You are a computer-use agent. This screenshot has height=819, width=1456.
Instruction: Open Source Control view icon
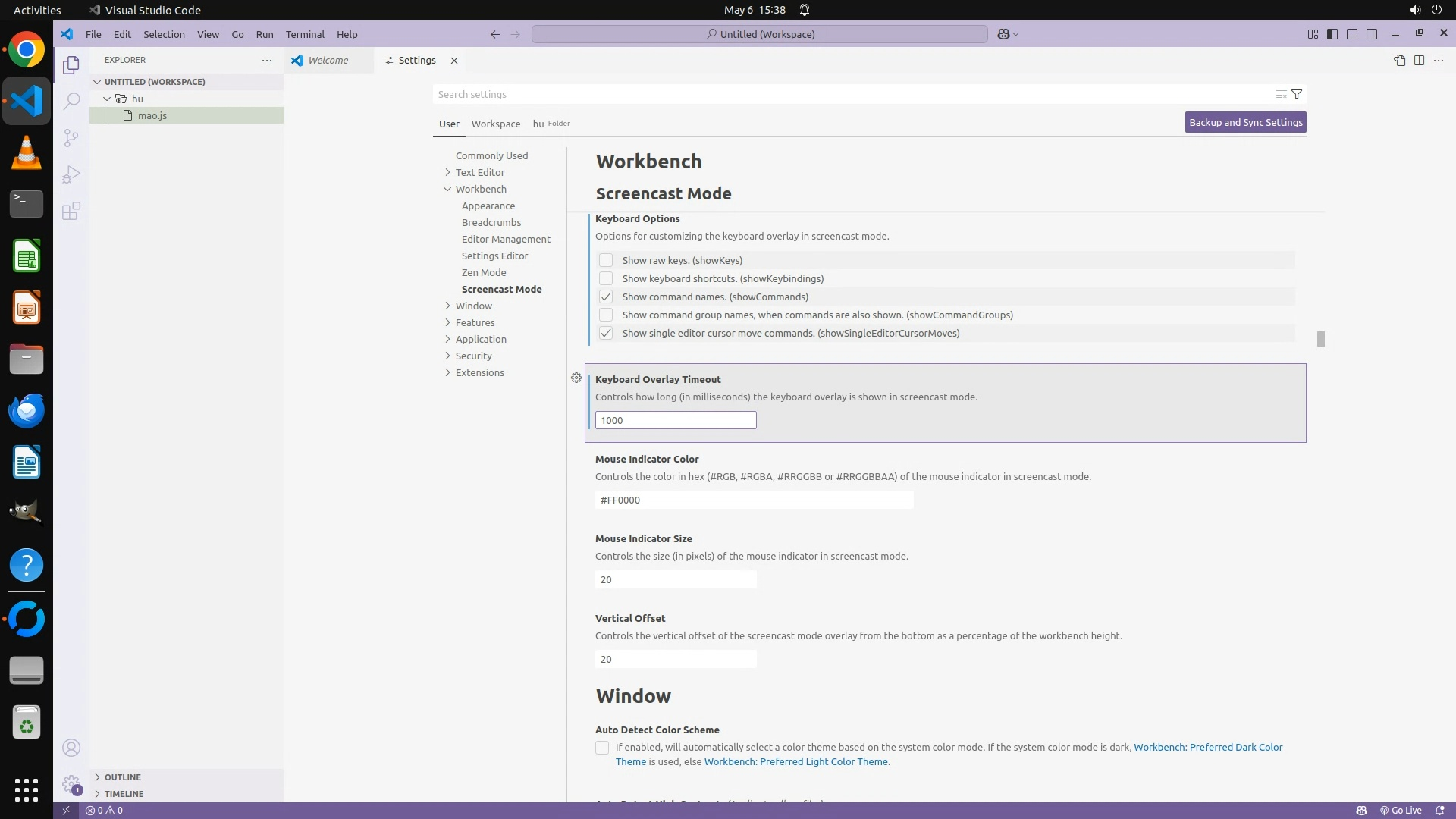(71, 137)
